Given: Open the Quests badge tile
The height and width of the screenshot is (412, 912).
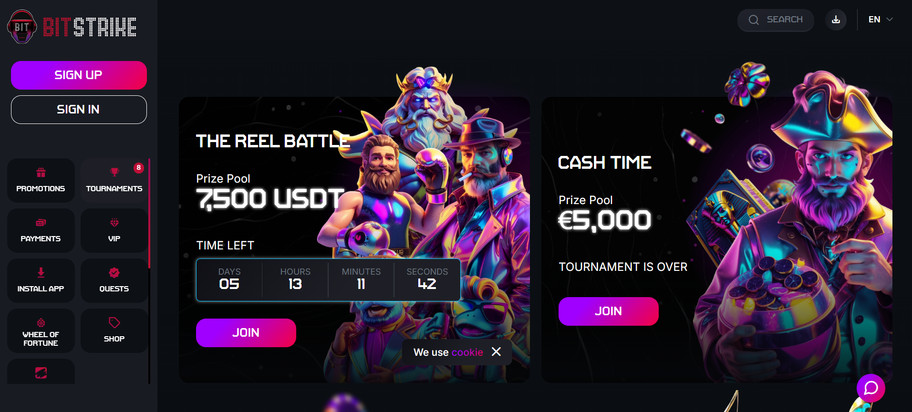Looking at the screenshot, I should coord(114,280).
